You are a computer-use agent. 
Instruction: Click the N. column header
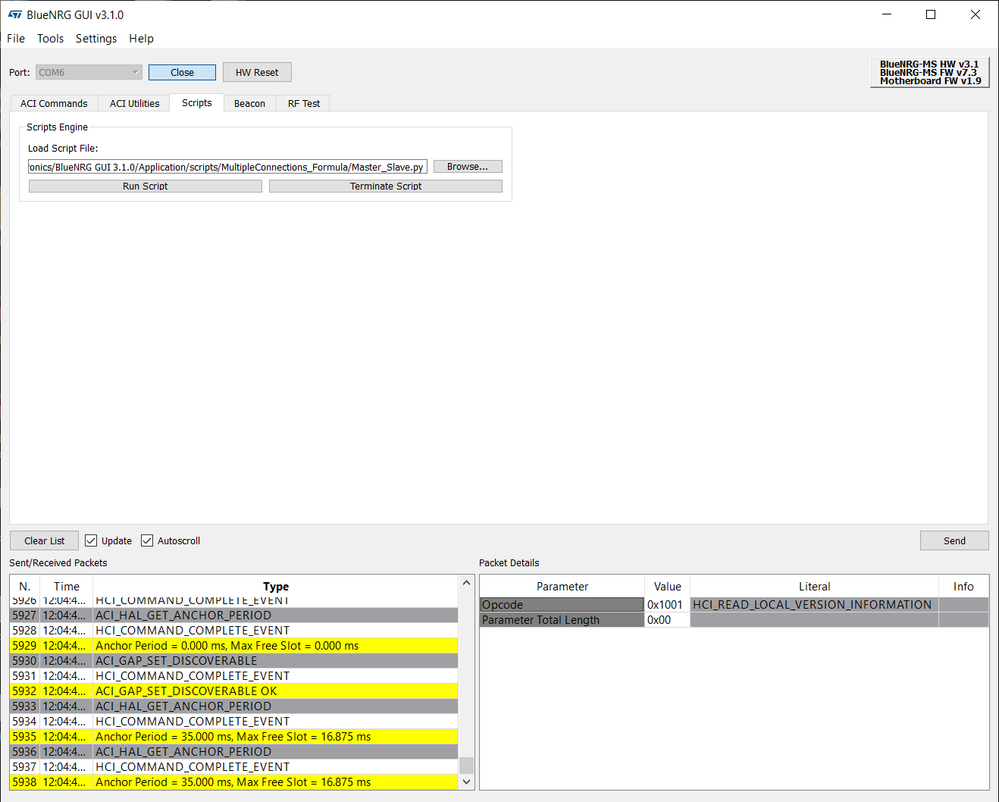25,586
